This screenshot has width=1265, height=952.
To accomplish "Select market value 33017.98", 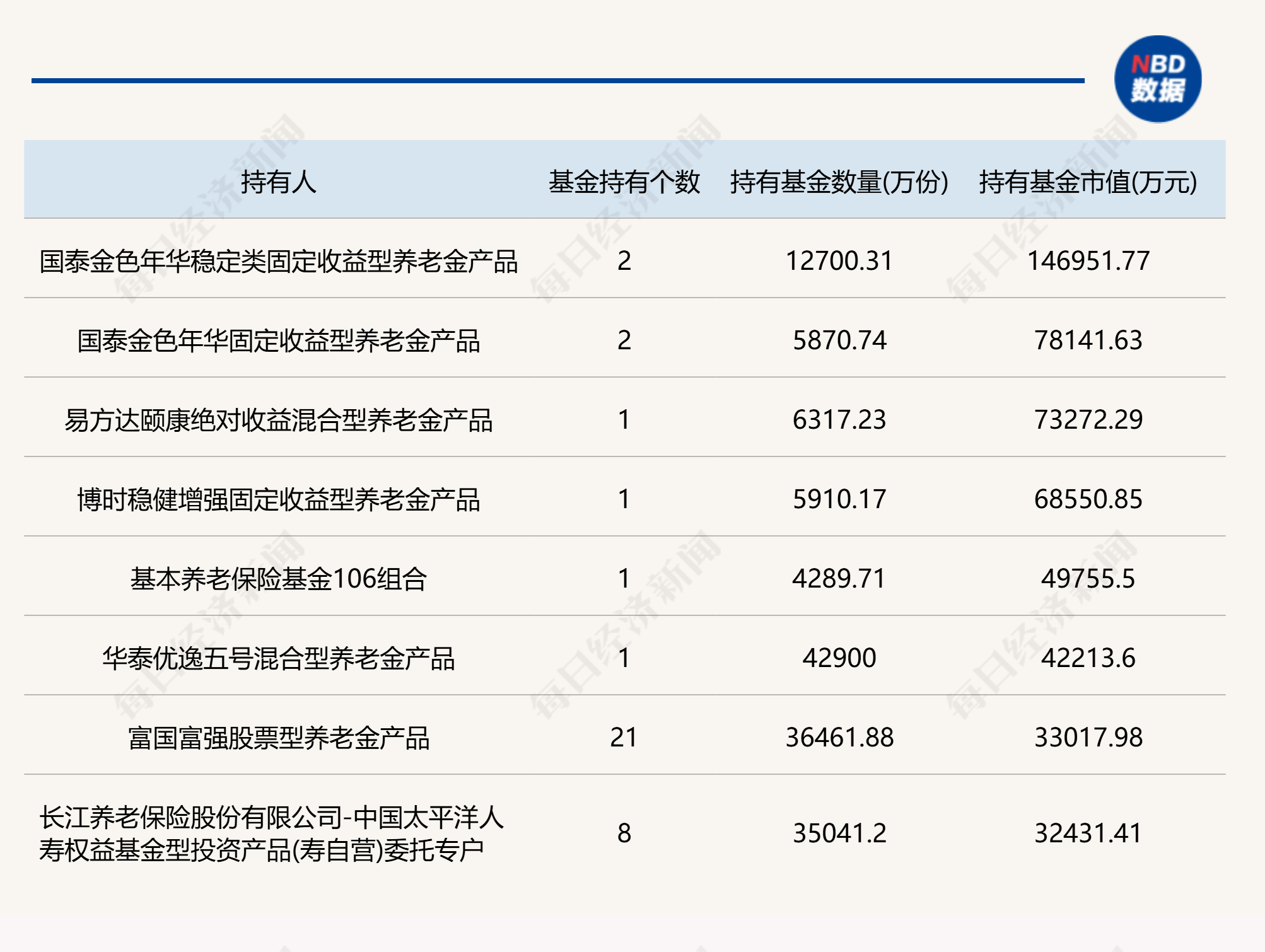I will (x=1088, y=738).
